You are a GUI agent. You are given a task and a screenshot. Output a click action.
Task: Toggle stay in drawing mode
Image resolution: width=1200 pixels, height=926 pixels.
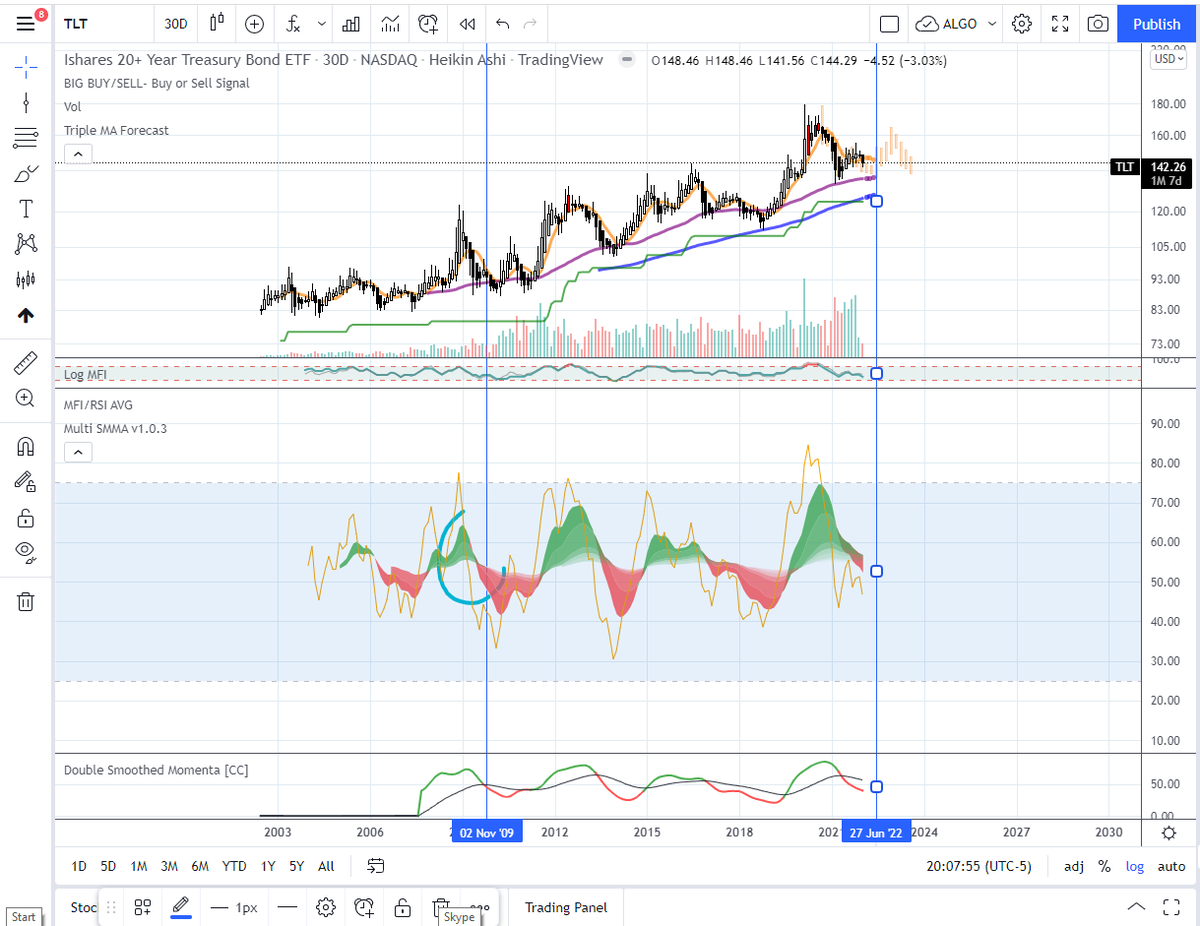click(x=26, y=481)
